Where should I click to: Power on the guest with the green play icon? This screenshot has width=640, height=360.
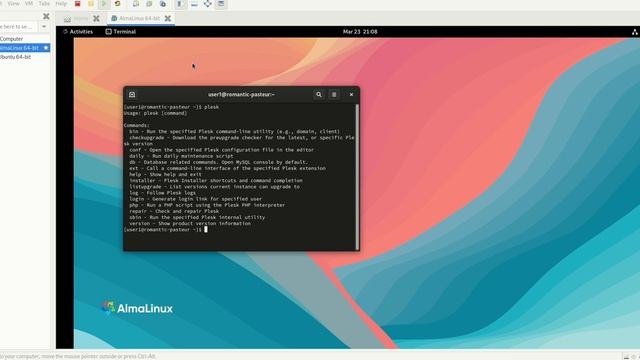104,4
